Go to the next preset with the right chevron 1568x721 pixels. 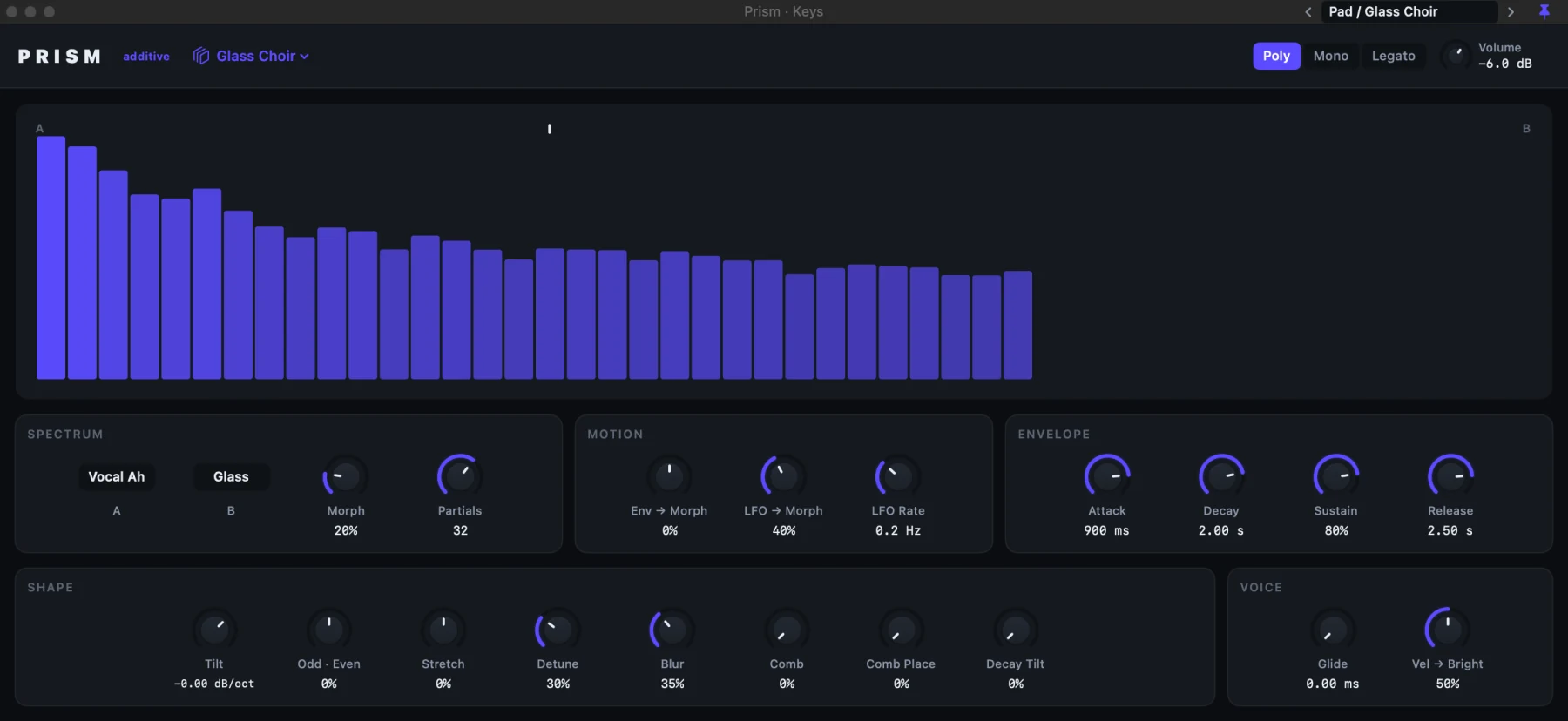point(1511,11)
